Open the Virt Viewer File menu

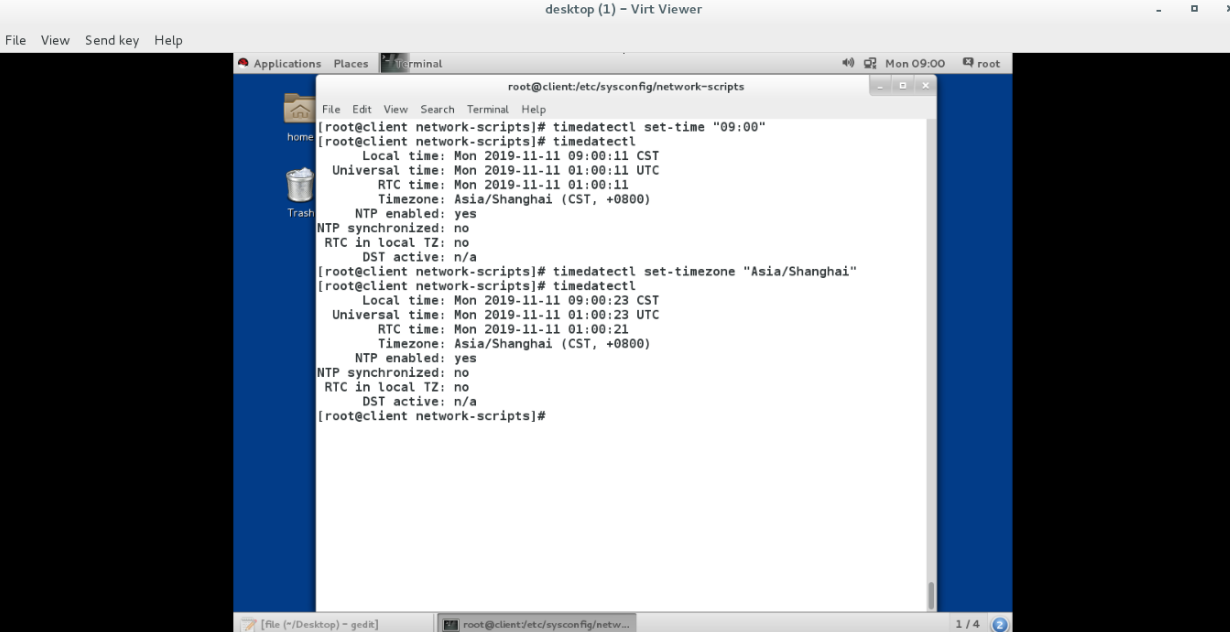point(15,40)
